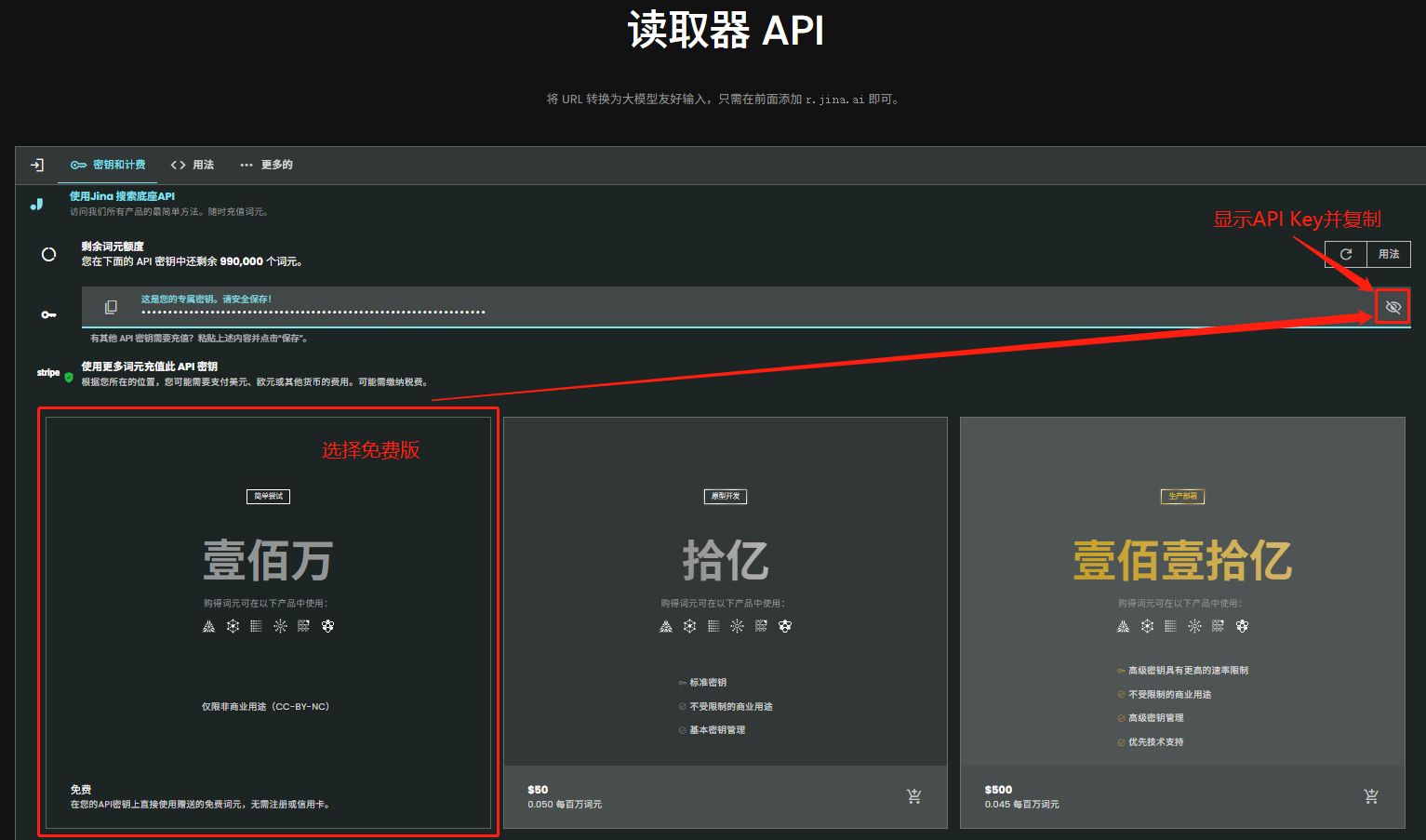The height and width of the screenshot is (840, 1426).
Task: Click the striped grid product icon in 壹佰壹拾亿 card
Action: [x=1170, y=626]
